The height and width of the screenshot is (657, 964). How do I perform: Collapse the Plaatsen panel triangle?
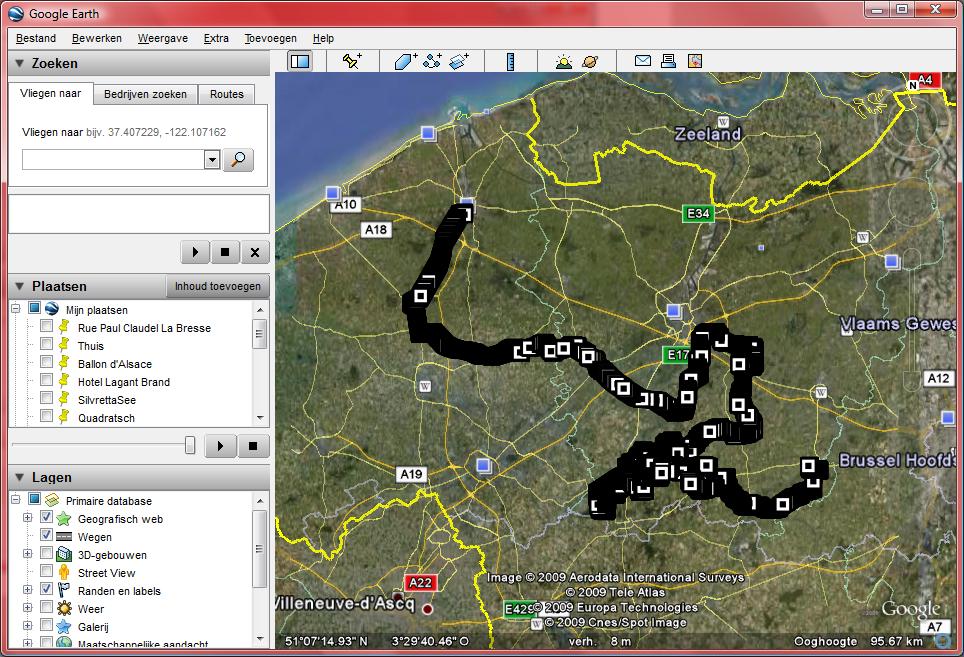19,286
